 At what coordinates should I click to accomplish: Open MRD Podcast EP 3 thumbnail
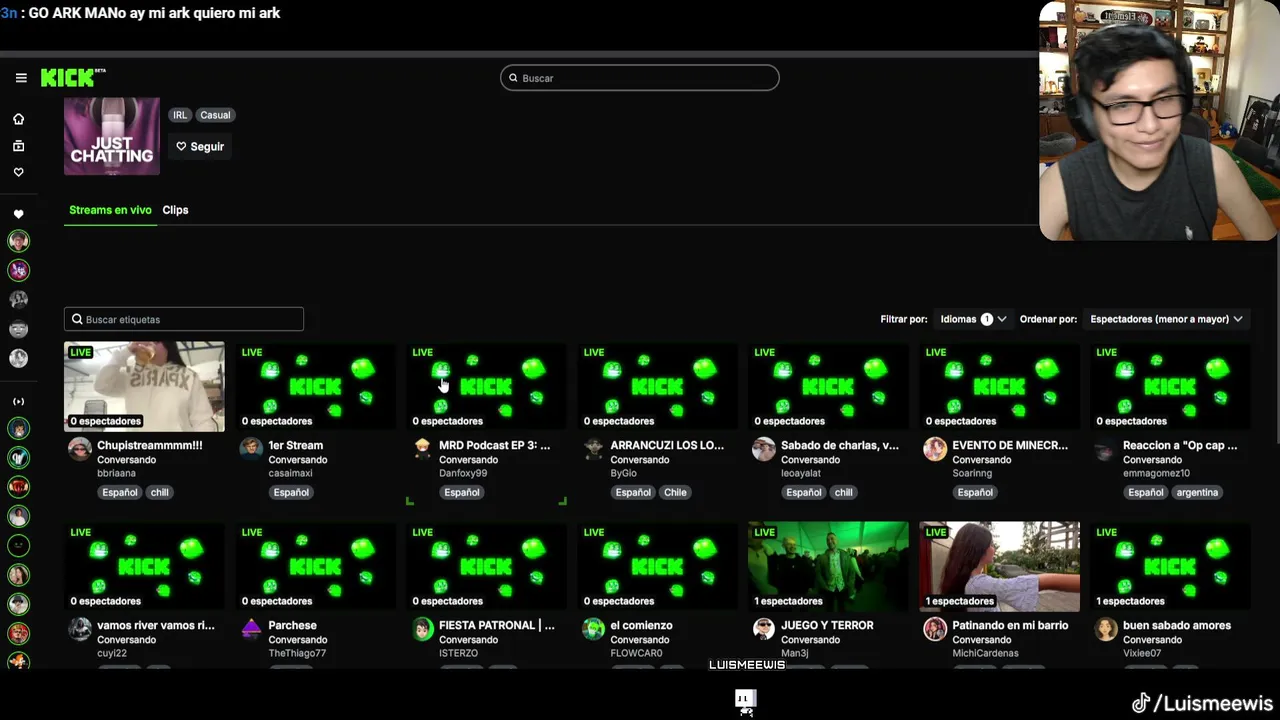pos(486,387)
